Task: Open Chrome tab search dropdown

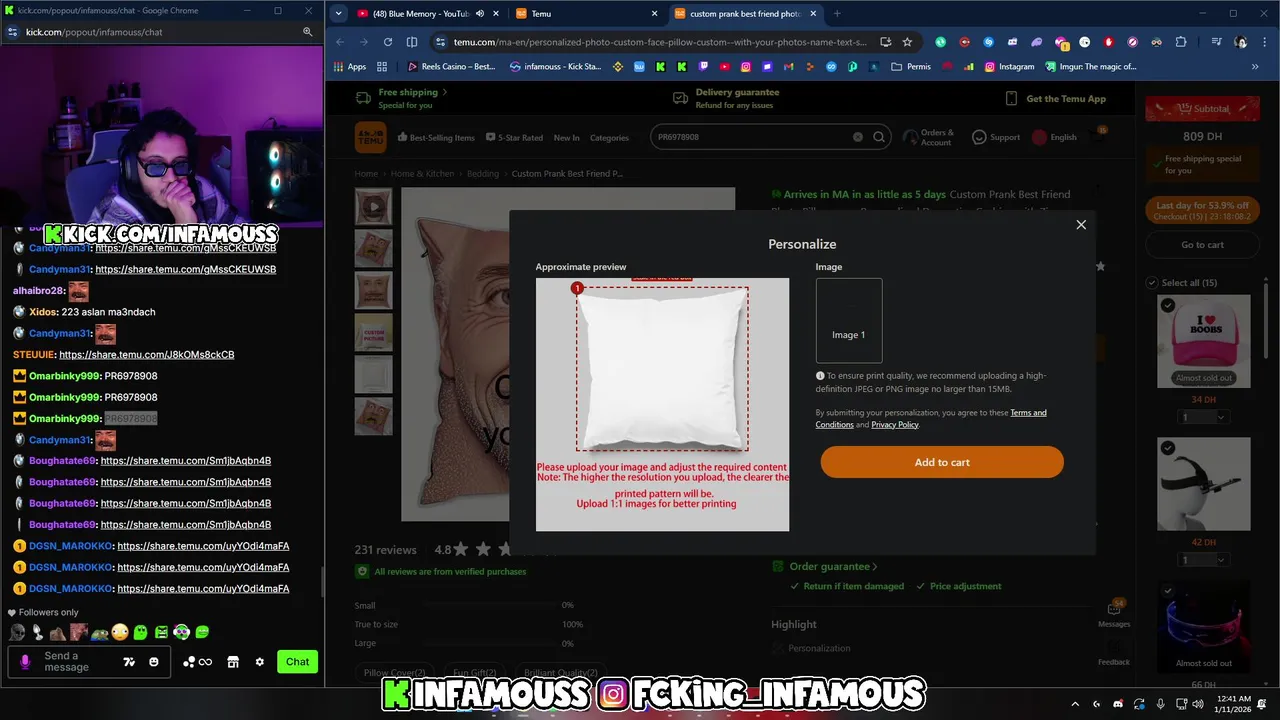Action: (339, 14)
